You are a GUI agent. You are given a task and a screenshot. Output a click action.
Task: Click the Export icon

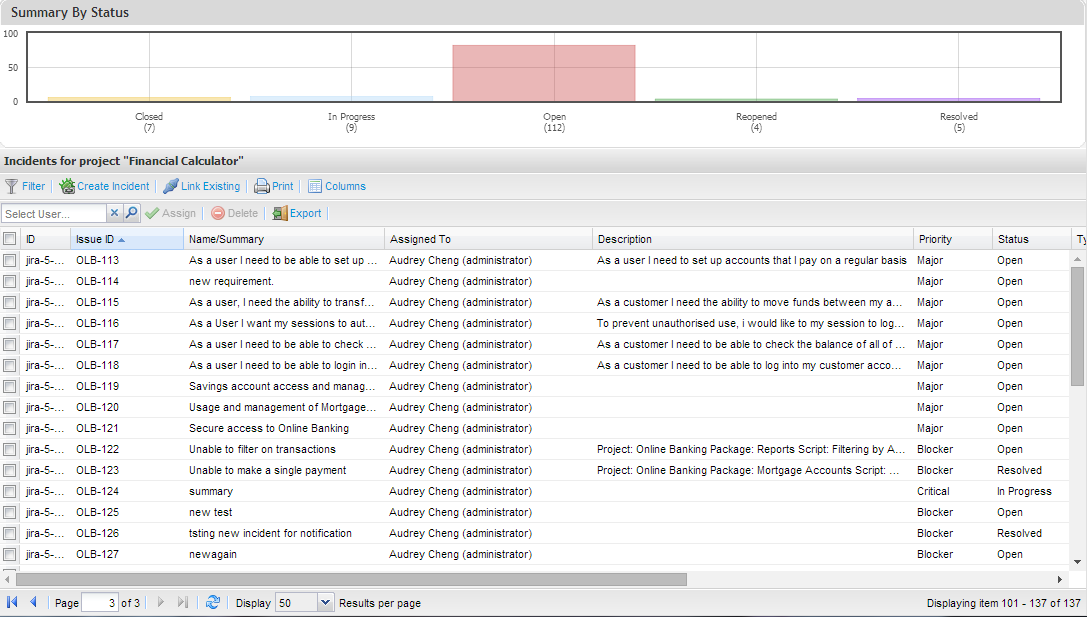point(280,213)
